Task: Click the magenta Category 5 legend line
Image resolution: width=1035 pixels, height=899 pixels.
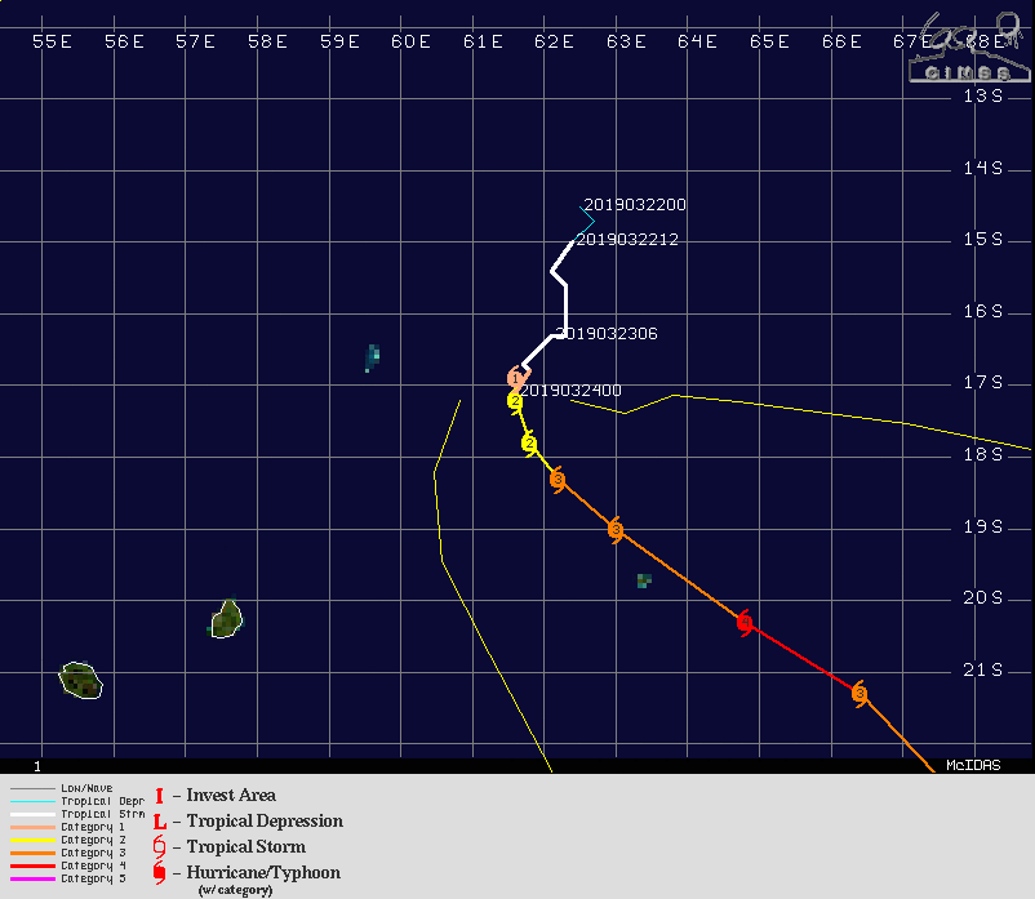Action: pos(33,879)
